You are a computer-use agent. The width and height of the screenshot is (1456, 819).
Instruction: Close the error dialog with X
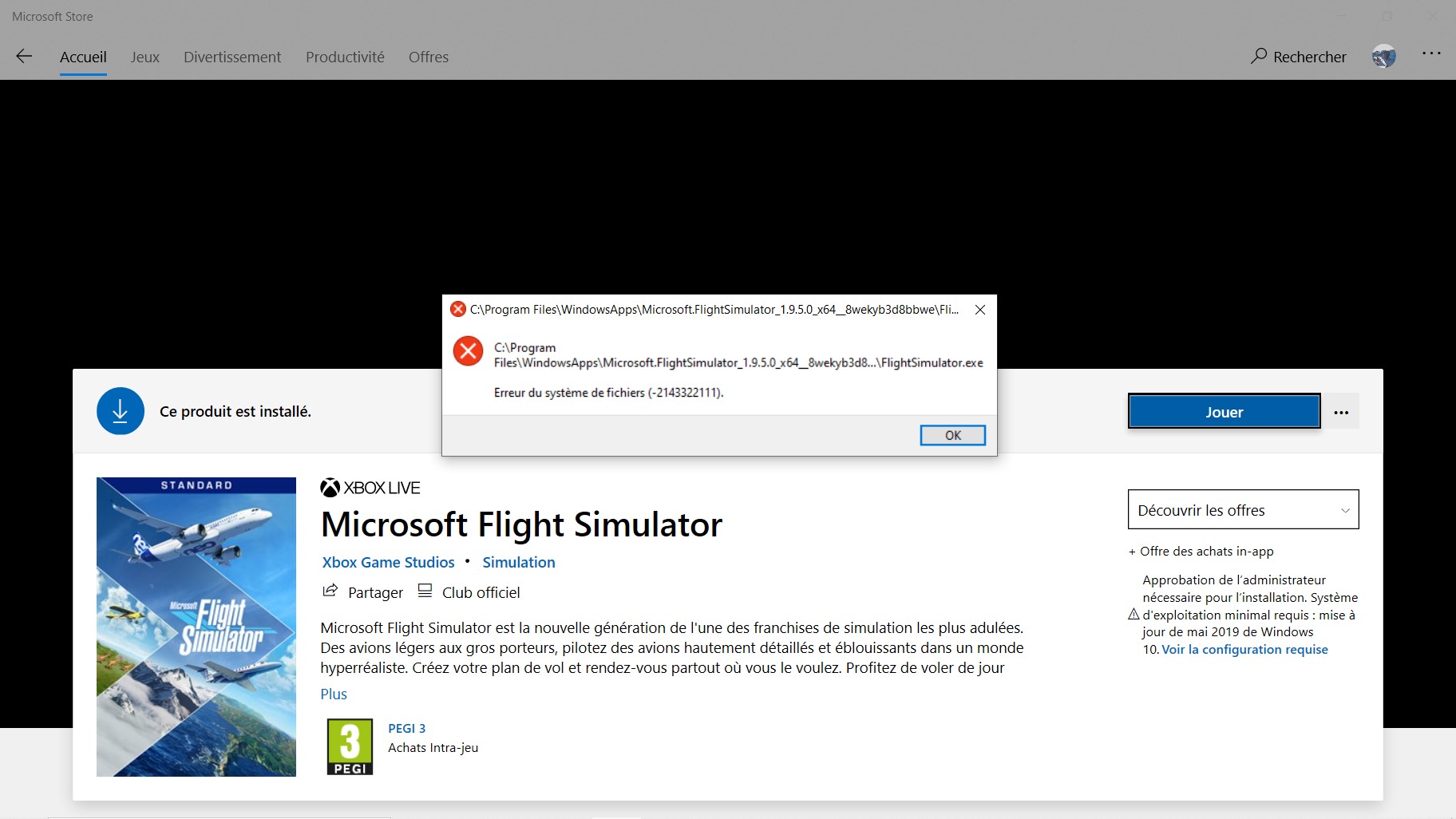click(980, 310)
